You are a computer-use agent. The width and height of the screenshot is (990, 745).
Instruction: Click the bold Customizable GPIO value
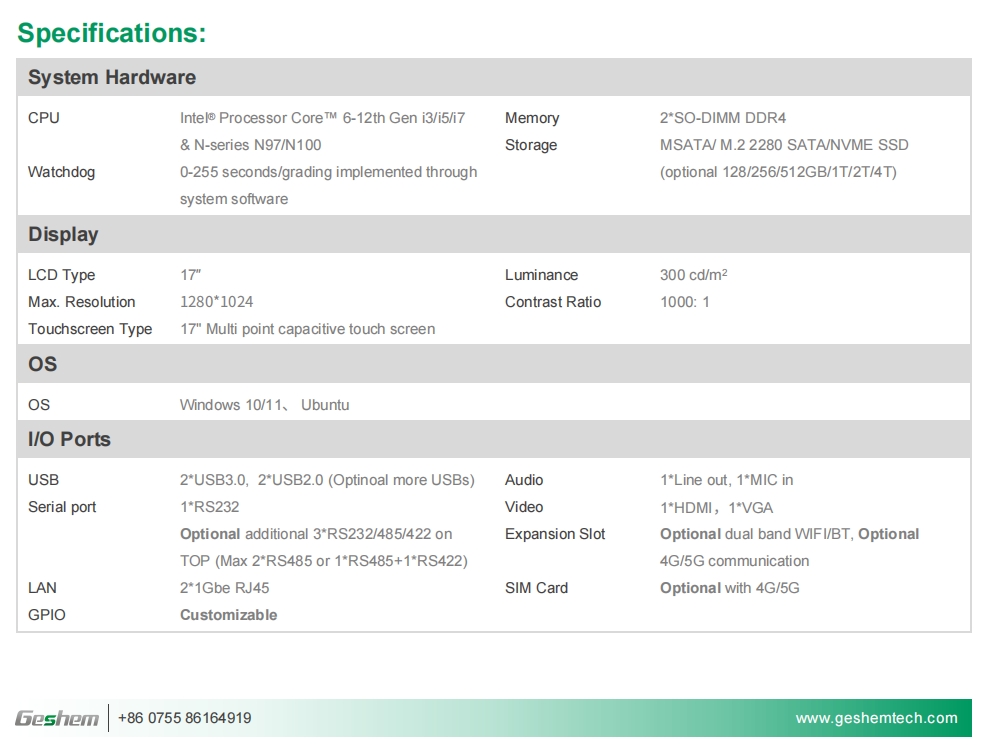pyautogui.click(x=228, y=615)
